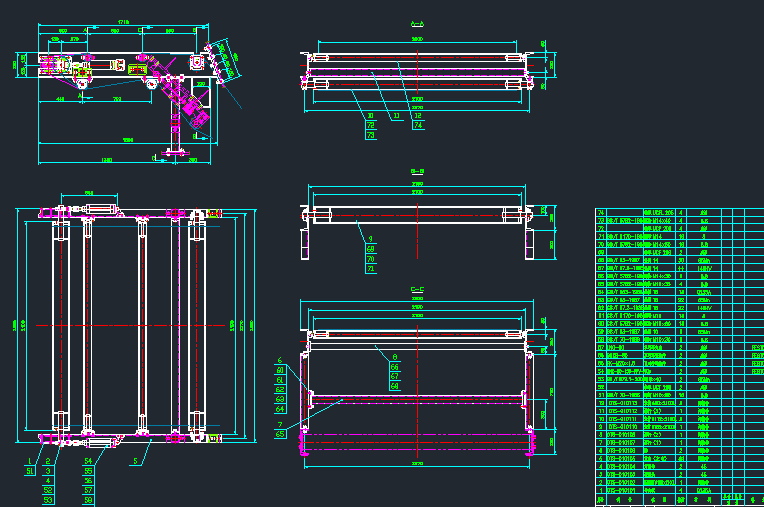Click part balloon number 61

pos(280,380)
